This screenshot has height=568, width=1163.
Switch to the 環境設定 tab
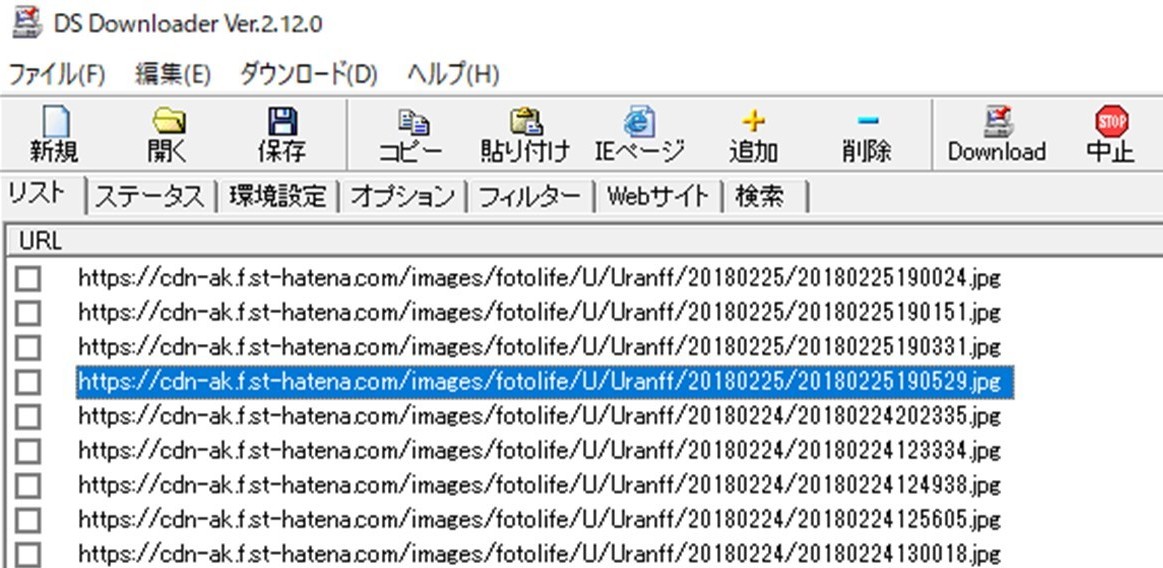(x=277, y=197)
